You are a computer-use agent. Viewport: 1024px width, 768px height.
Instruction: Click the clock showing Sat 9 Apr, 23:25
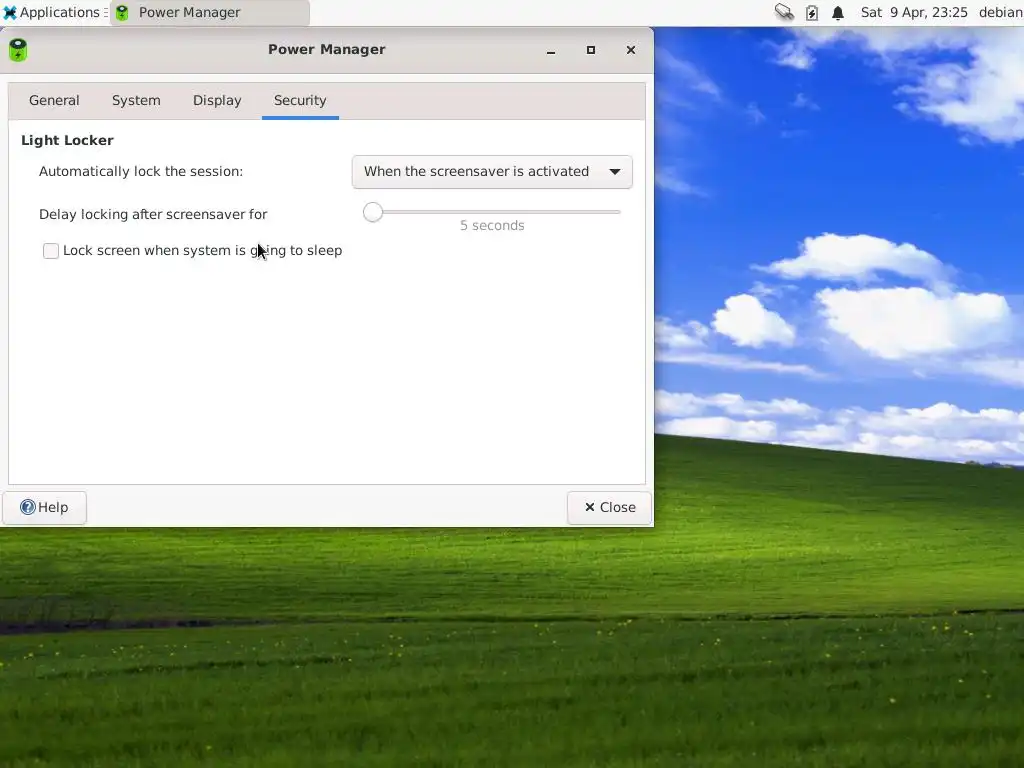914,12
